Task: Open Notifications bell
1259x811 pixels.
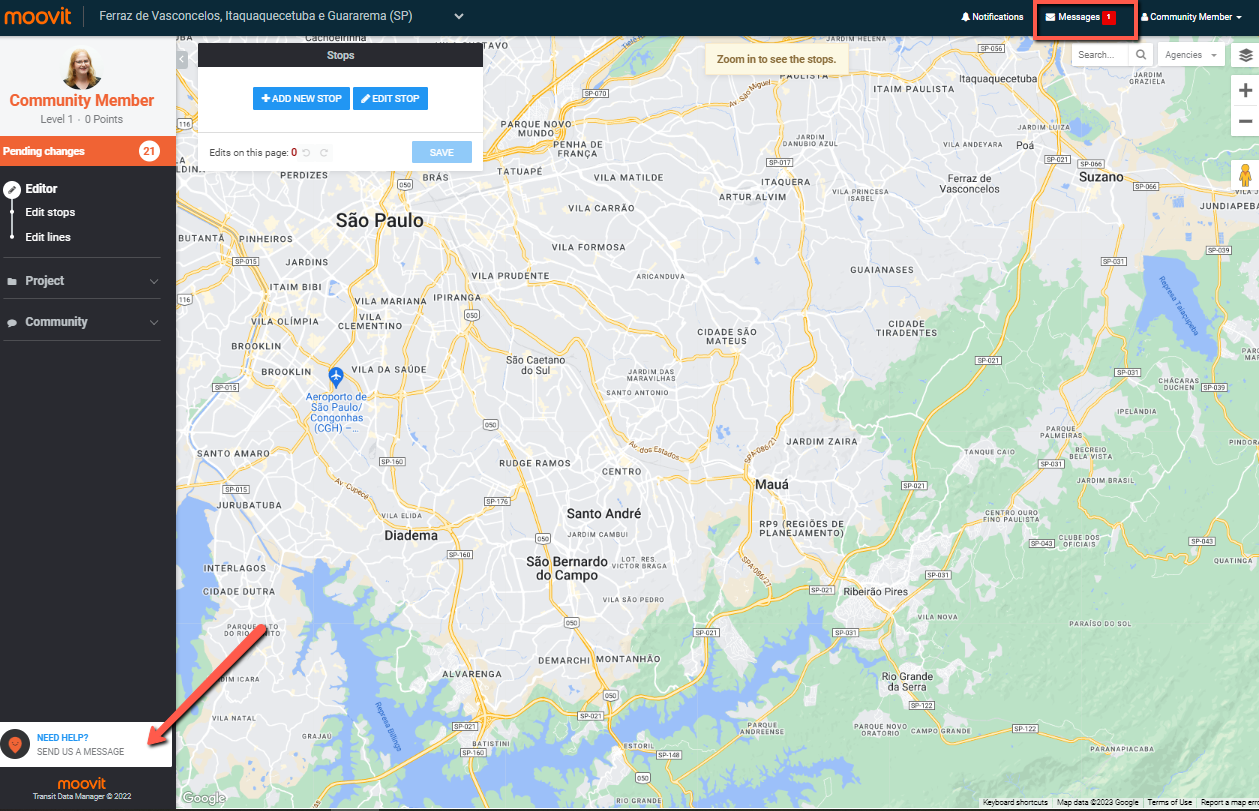Action: [x=992, y=17]
